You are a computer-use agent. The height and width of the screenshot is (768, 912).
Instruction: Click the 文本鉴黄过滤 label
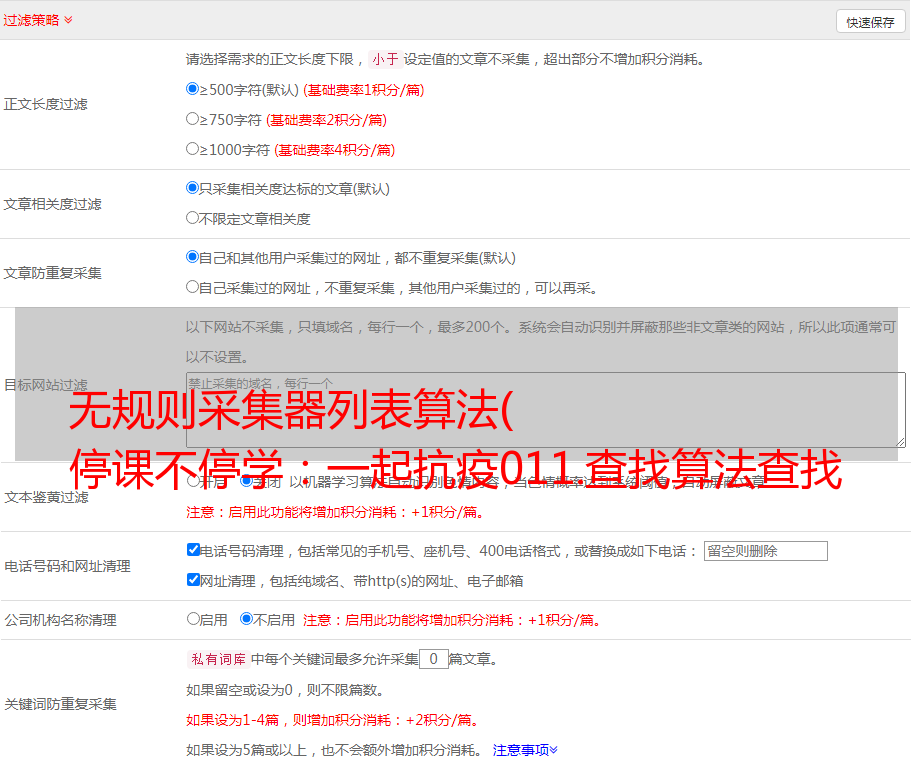click(47, 497)
